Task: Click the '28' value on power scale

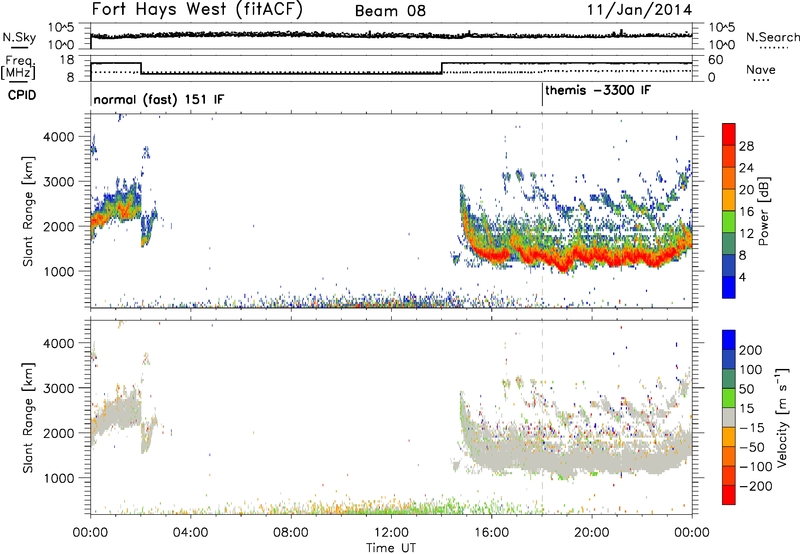Action: 746,146
